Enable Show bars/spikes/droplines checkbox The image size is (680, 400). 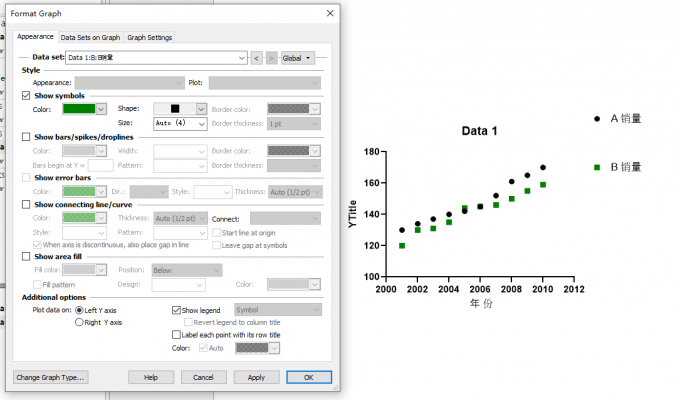point(26,137)
